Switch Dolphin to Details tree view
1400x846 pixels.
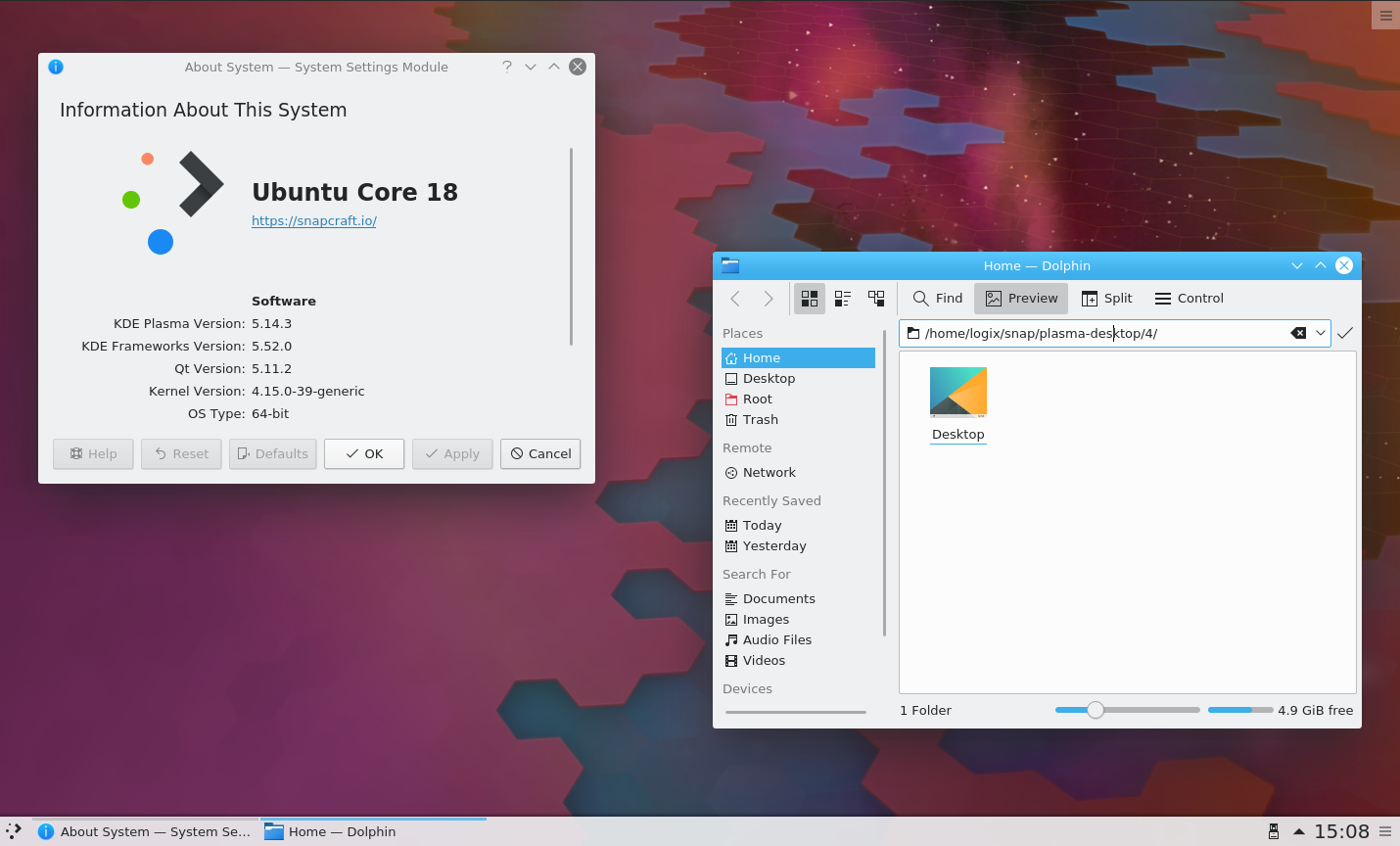[x=876, y=299]
